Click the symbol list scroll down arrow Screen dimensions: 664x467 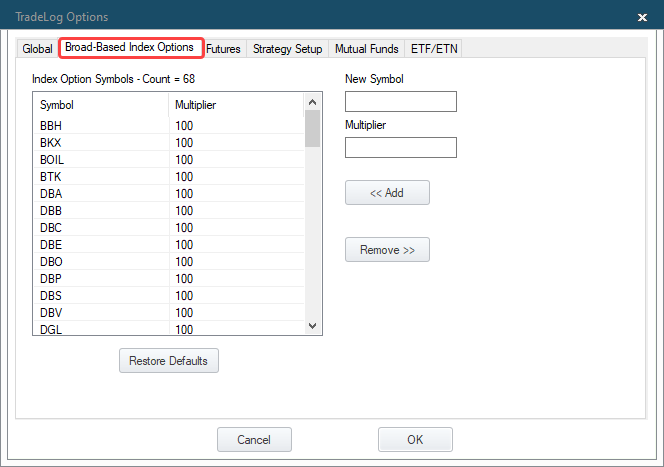[313, 326]
